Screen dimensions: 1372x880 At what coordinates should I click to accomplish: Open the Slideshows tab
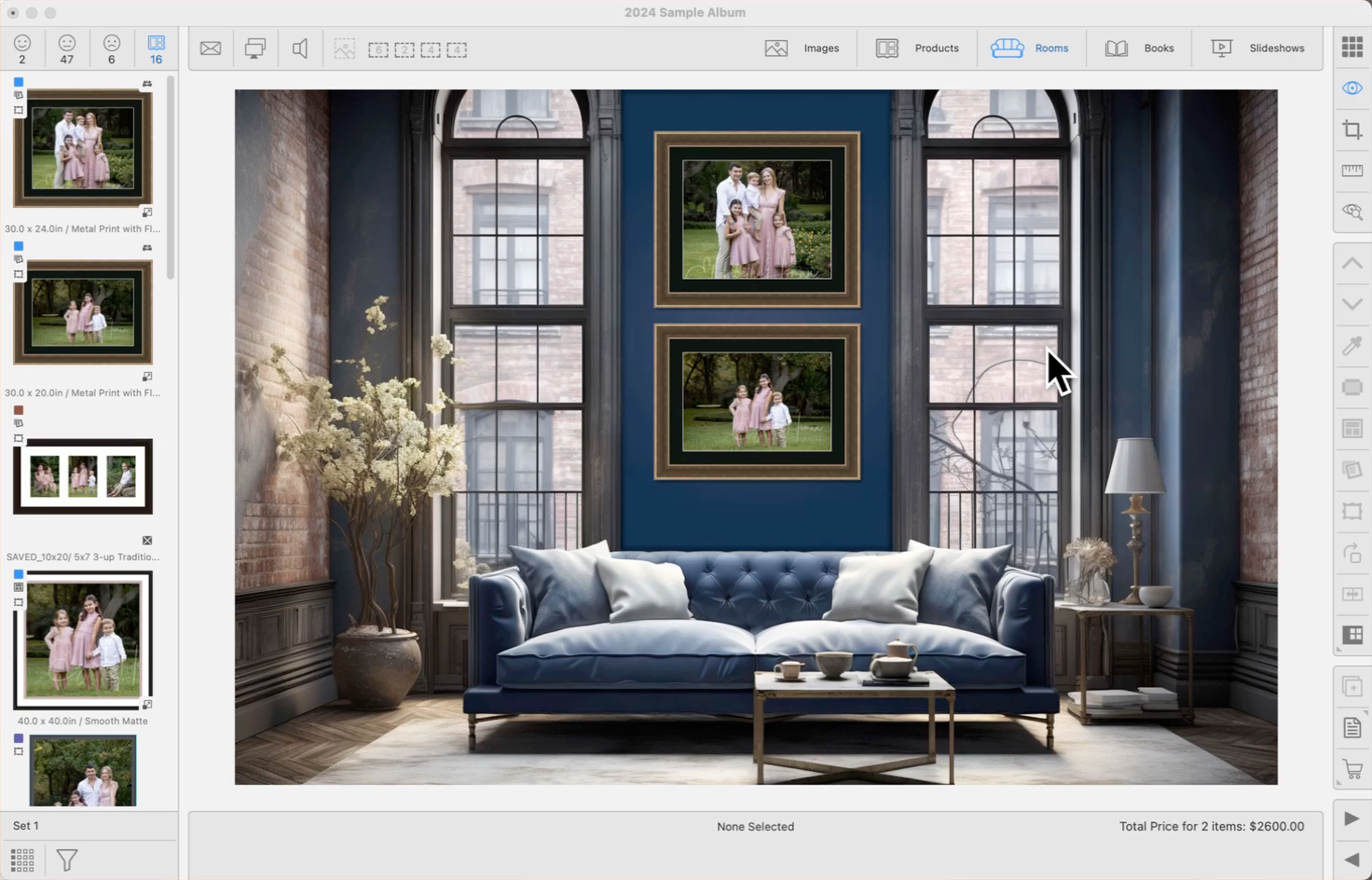[1257, 48]
